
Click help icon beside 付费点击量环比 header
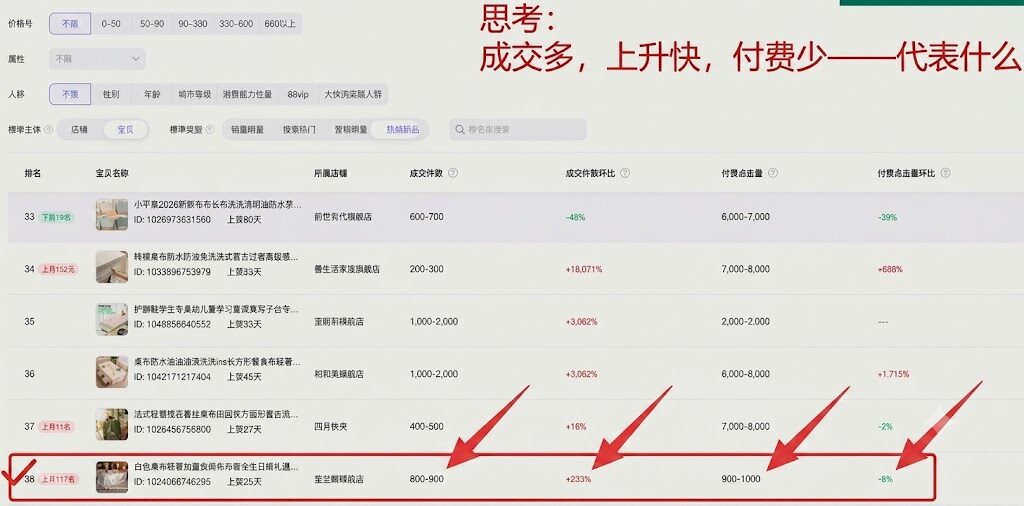(x=945, y=173)
